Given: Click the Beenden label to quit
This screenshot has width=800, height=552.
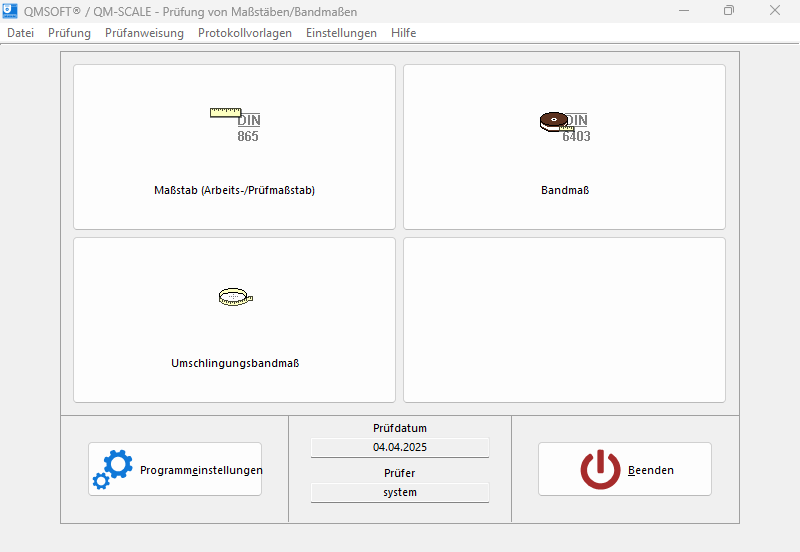Looking at the screenshot, I should pyautogui.click(x=651, y=470).
